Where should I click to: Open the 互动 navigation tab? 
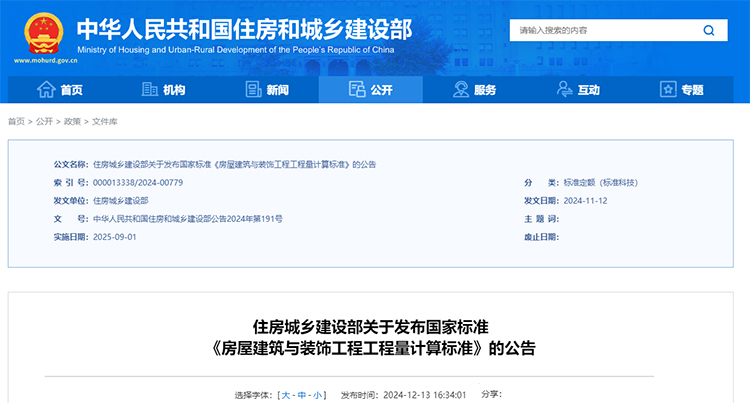[578, 89]
